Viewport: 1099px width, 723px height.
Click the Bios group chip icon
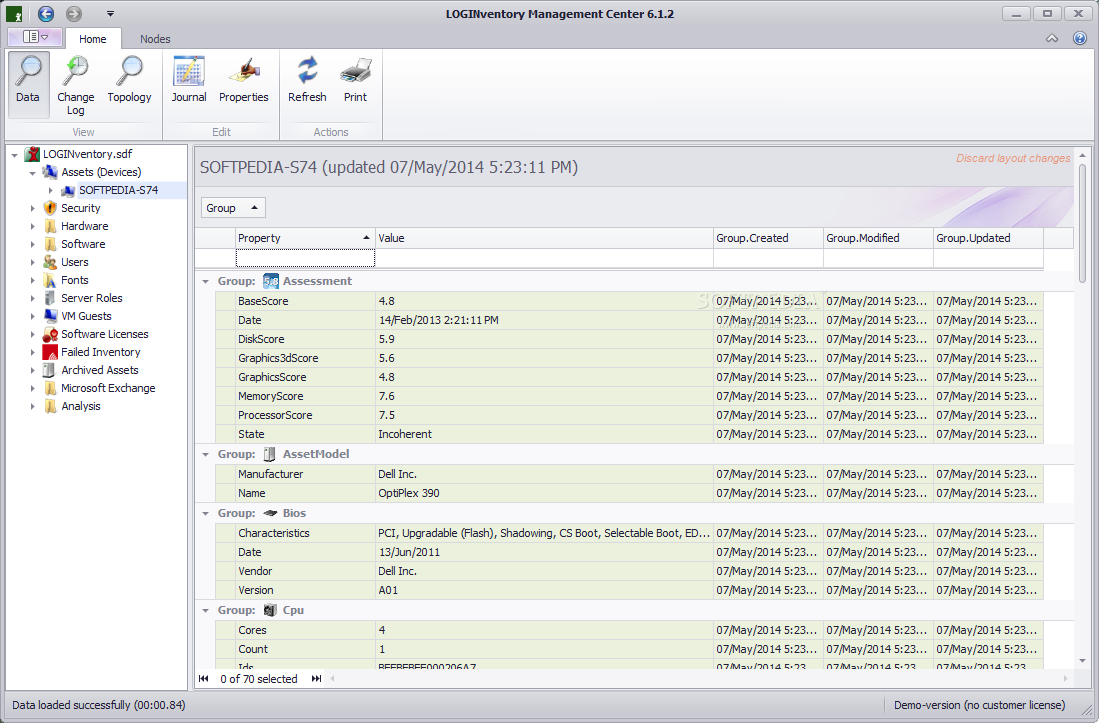pos(270,513)
